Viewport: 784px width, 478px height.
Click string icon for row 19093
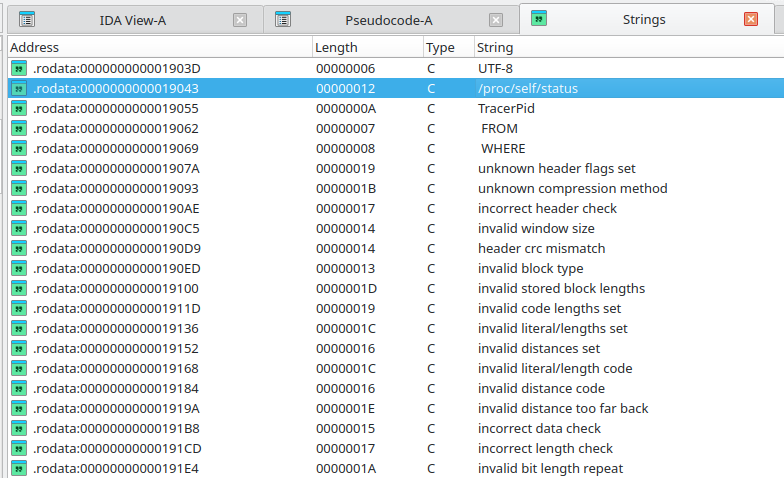pyautogui.click(x=19, y=188)
